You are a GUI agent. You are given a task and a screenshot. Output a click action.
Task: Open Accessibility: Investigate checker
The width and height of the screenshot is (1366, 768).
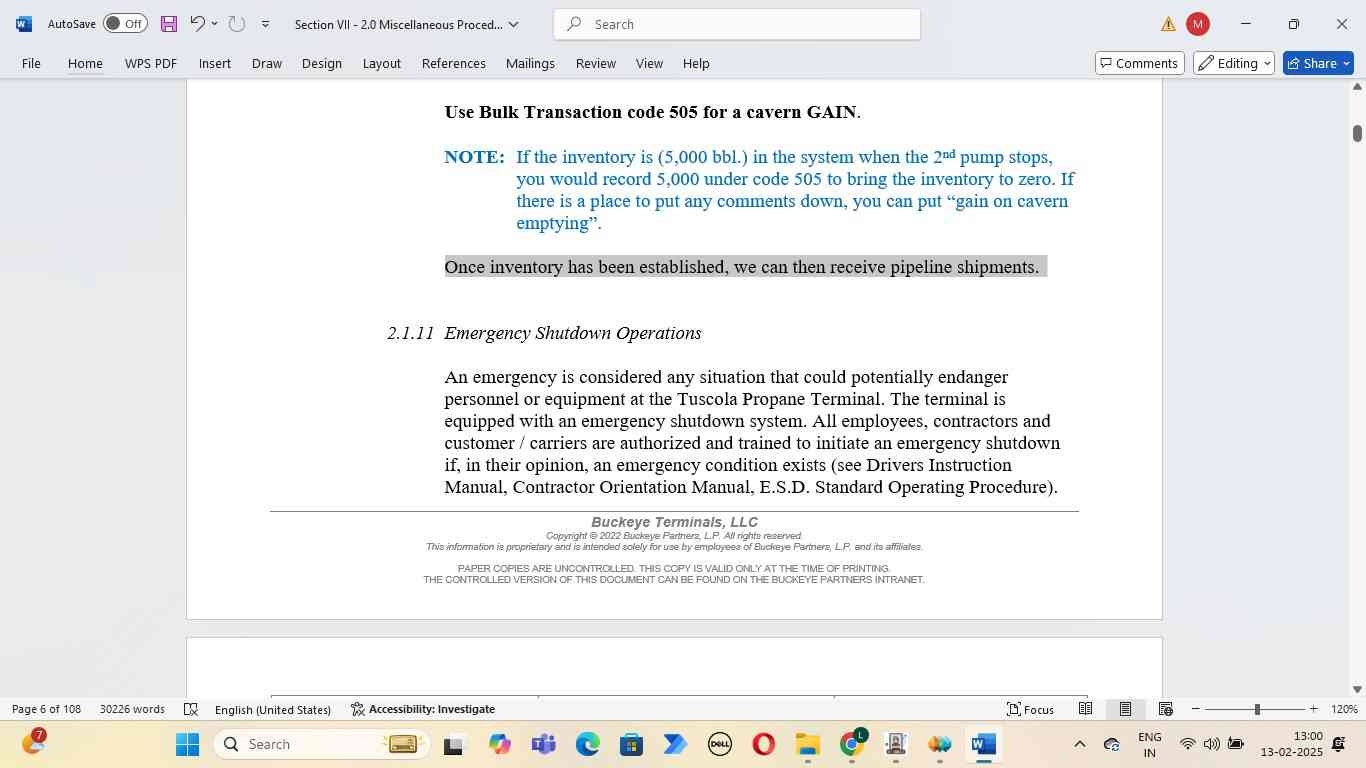423,709
